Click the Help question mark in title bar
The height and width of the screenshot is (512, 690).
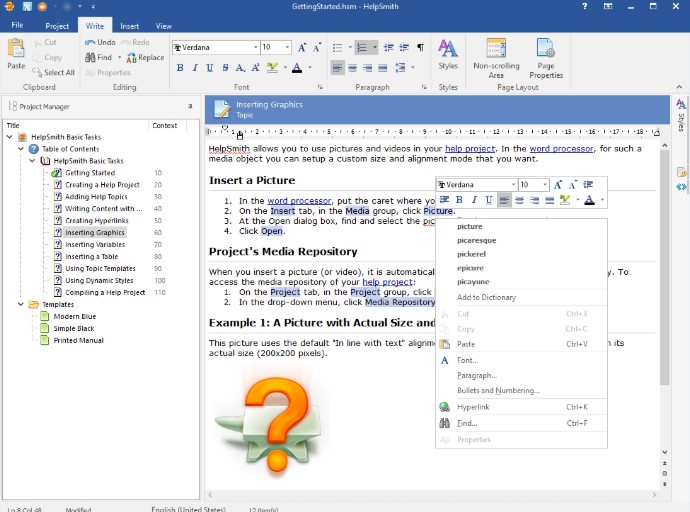tap(584, 7)
